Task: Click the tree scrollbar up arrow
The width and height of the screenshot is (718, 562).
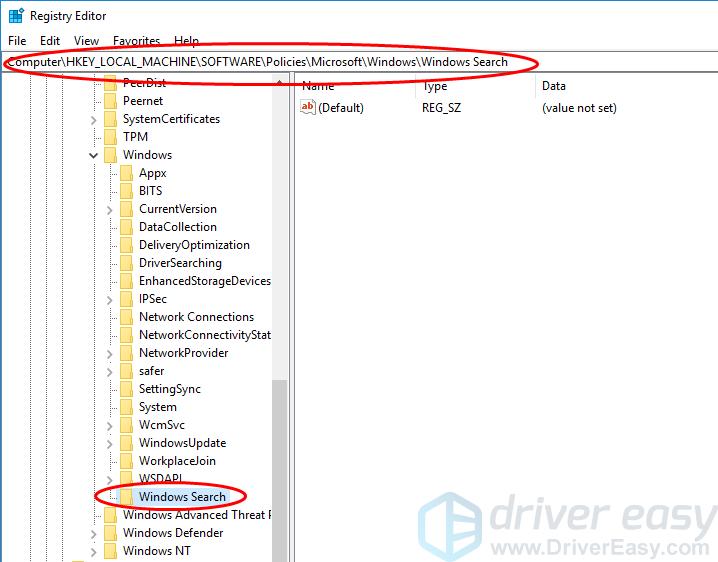Action: [279, 82]
